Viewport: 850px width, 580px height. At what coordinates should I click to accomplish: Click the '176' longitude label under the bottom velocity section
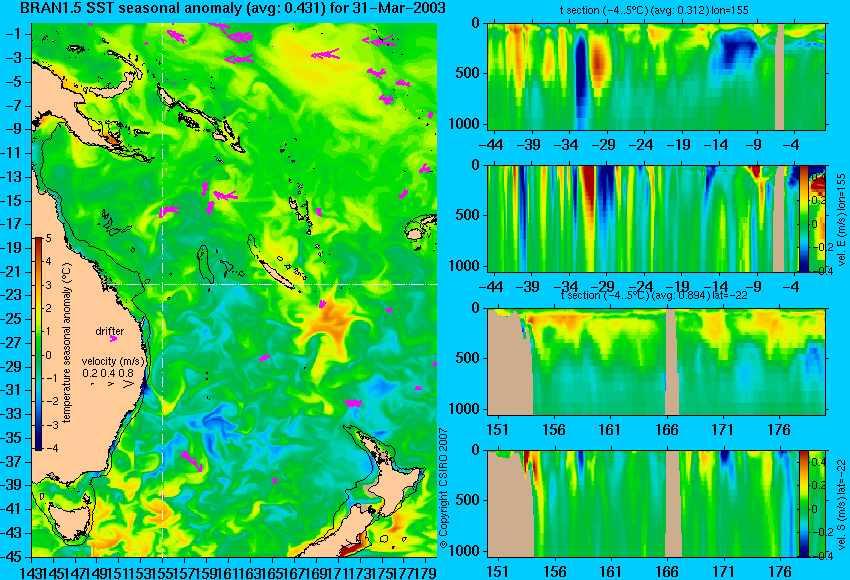click(780, 571)
